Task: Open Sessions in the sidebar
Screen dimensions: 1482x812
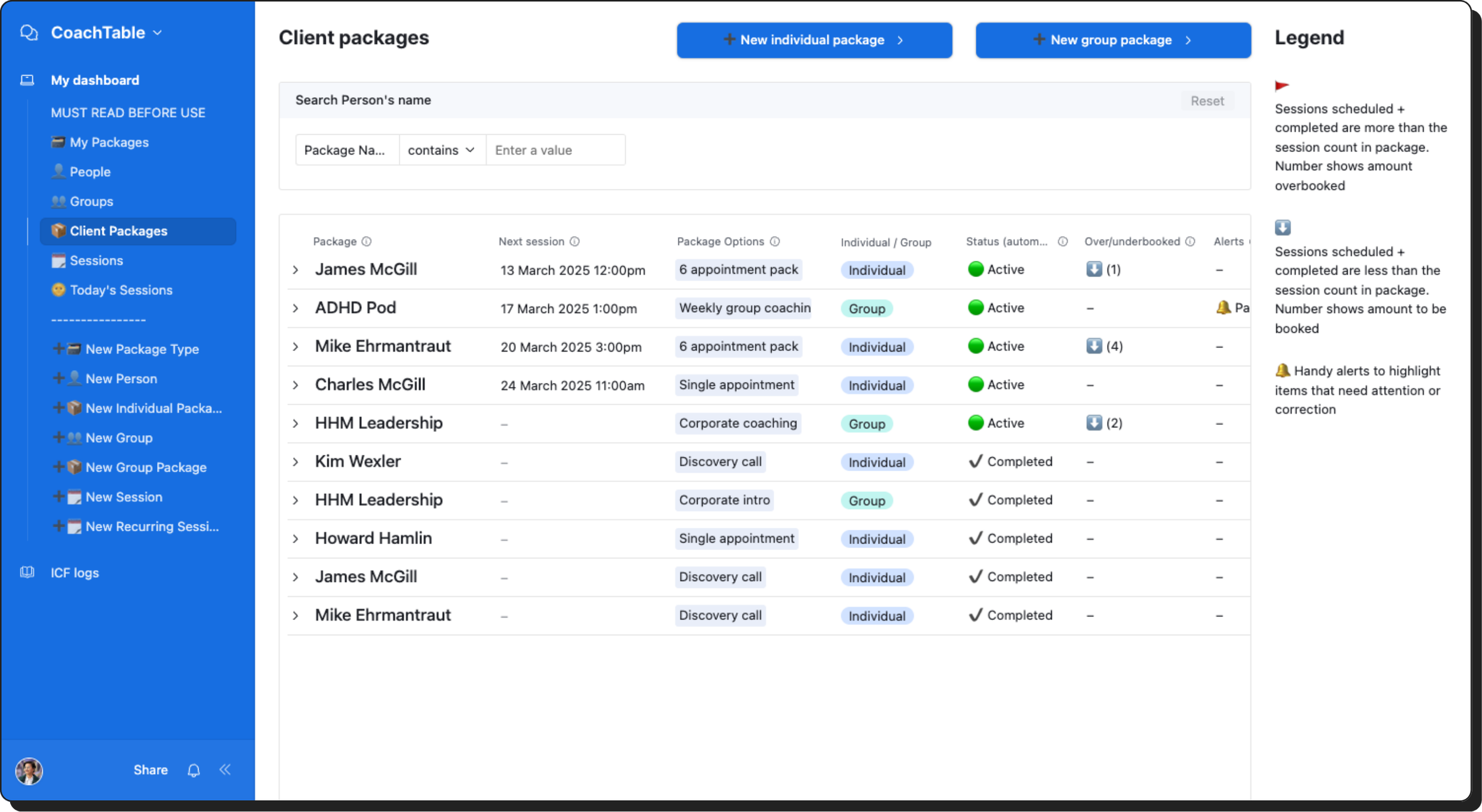Action: [96, 261]
